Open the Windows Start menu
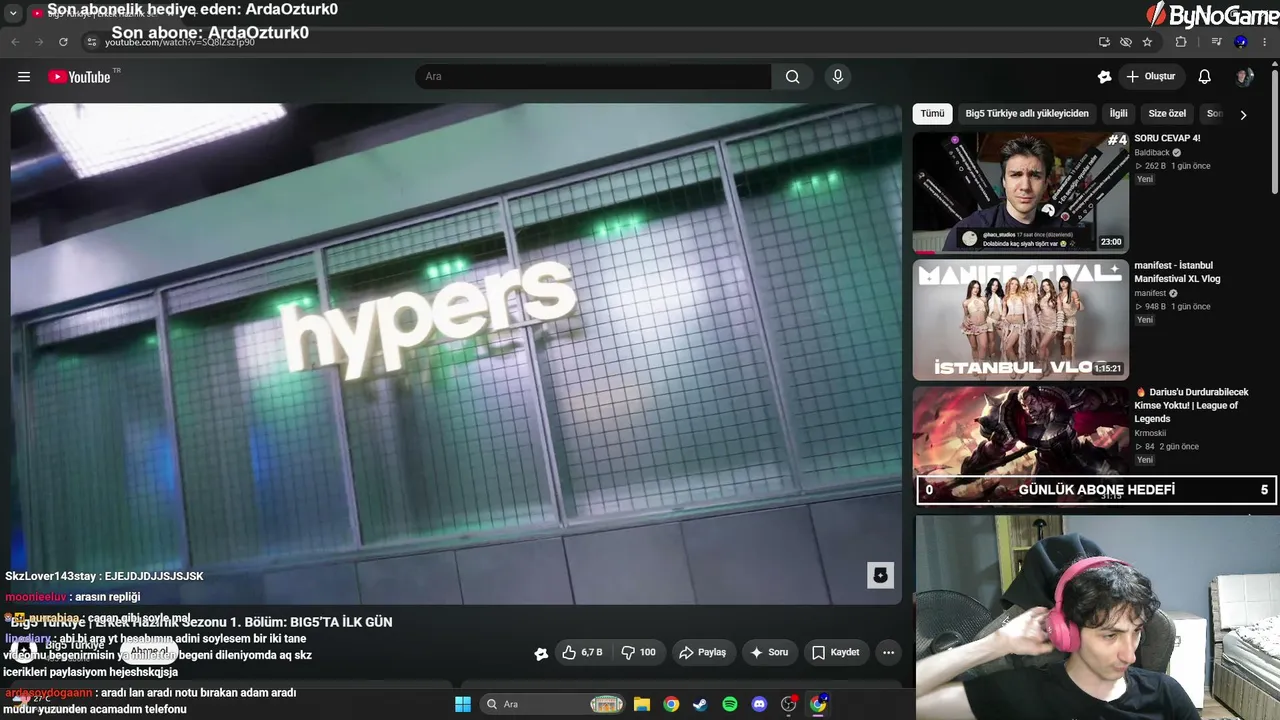This screenshot has width=1280, height=720. tap(463, 704)
